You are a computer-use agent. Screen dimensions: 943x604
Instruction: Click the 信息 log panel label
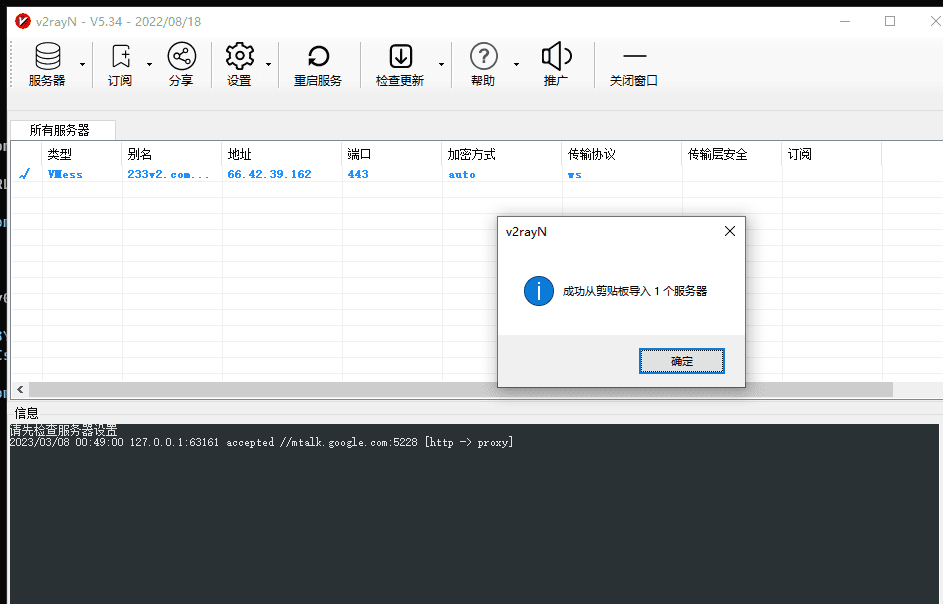tap(26, 413)
